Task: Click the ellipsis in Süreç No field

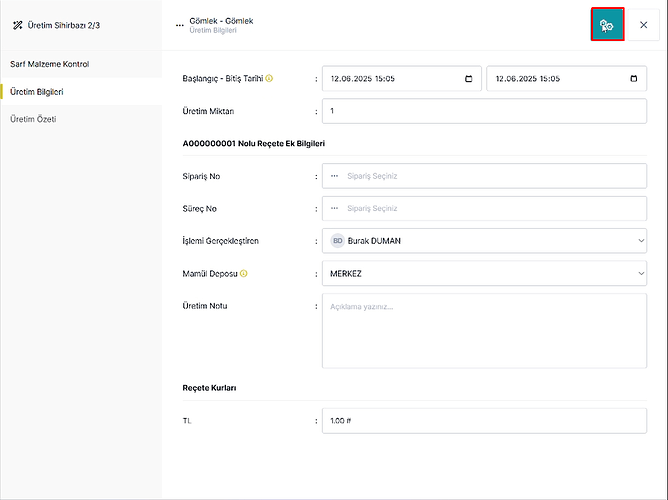Action: coord(334,208)
